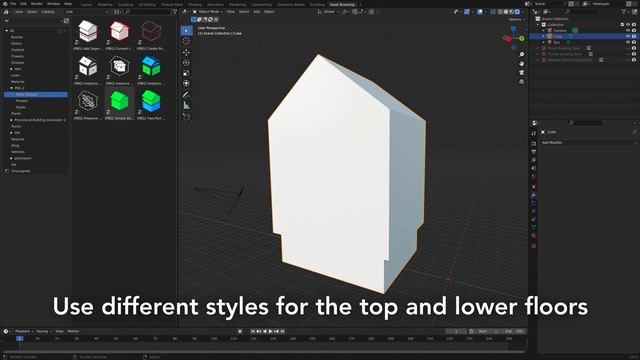Select the Cursor tool in viewport toolbar
This screenshot has width=640, height=360.
pyautogui.click(x=187, y=41)
